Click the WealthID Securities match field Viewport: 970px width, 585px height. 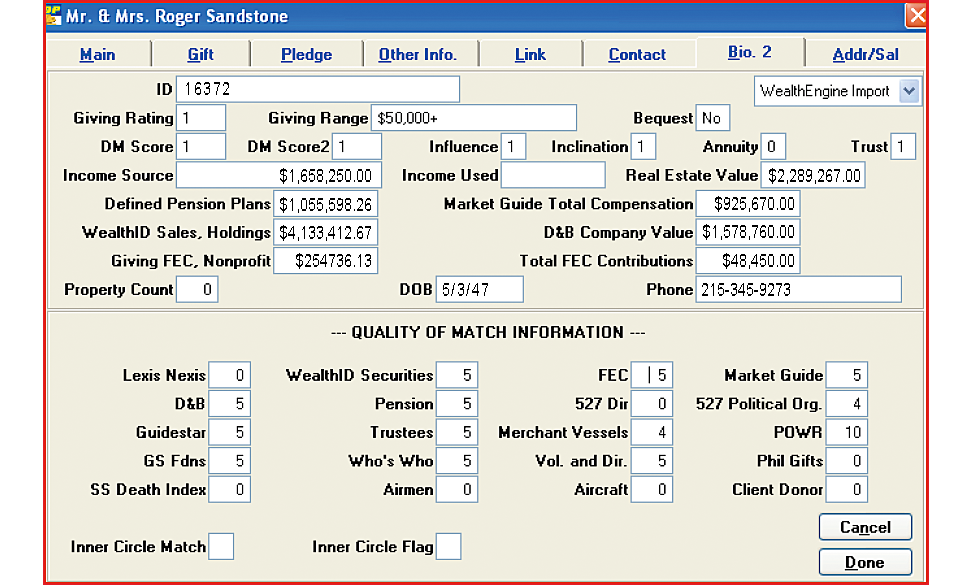pos(457,375)
